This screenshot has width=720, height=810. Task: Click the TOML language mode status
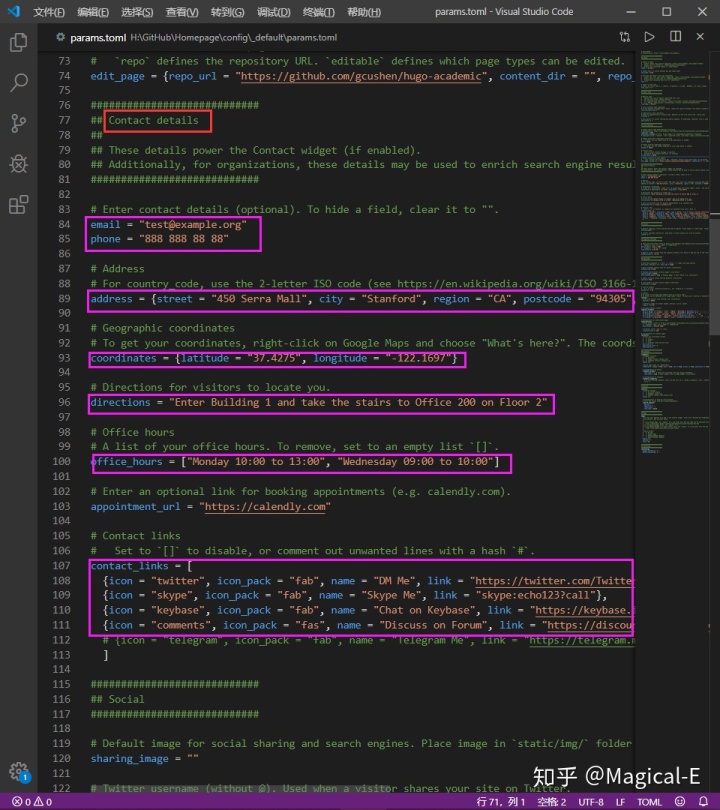[649, 802]
